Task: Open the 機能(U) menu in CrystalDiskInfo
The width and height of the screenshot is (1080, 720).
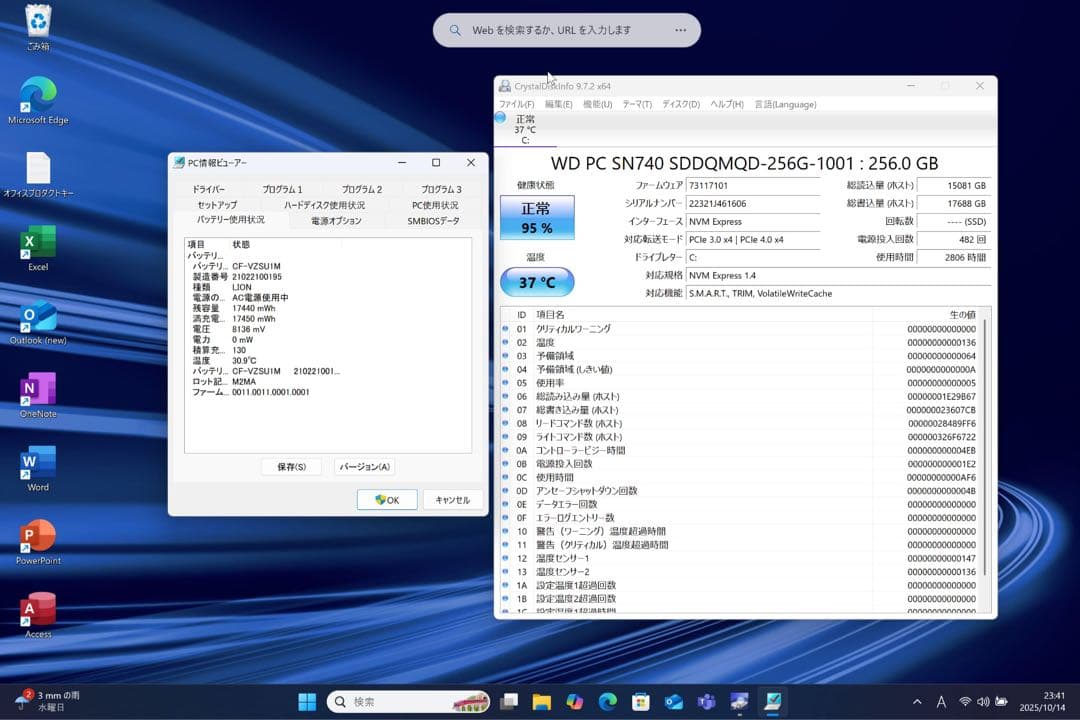Action: click(x=596, y=104)
